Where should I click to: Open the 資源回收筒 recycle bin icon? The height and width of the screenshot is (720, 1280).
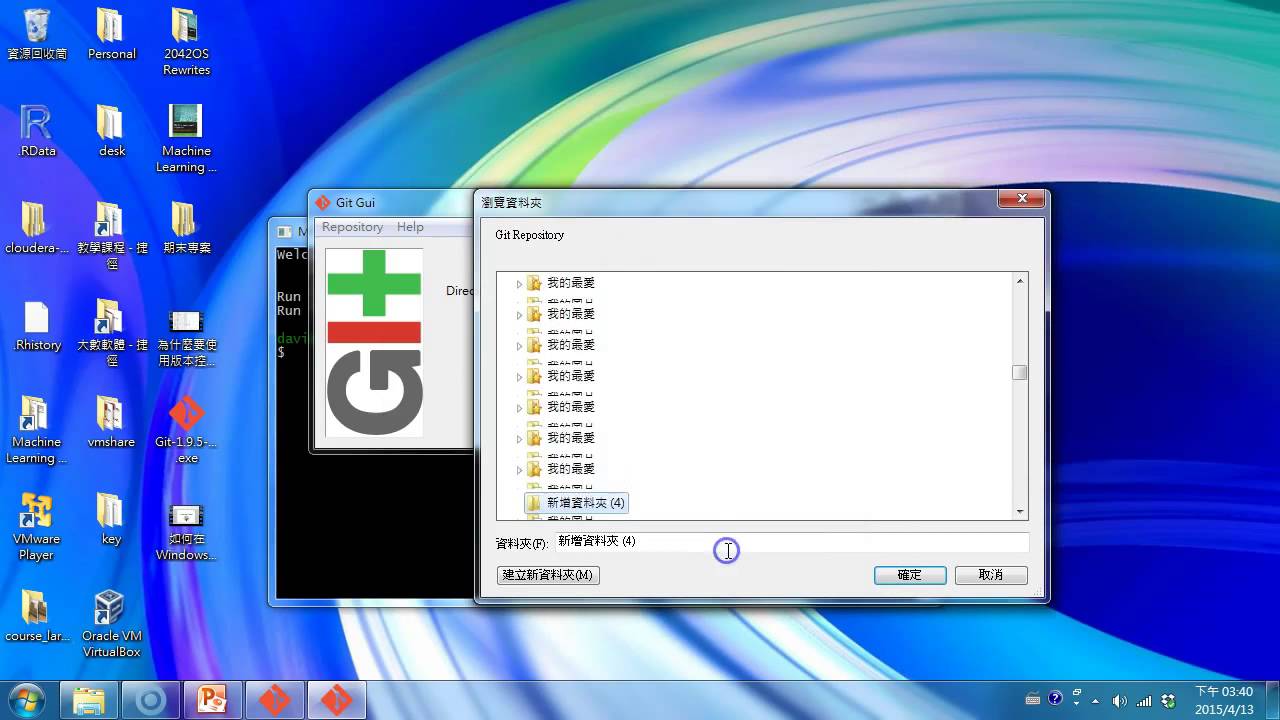36,36
